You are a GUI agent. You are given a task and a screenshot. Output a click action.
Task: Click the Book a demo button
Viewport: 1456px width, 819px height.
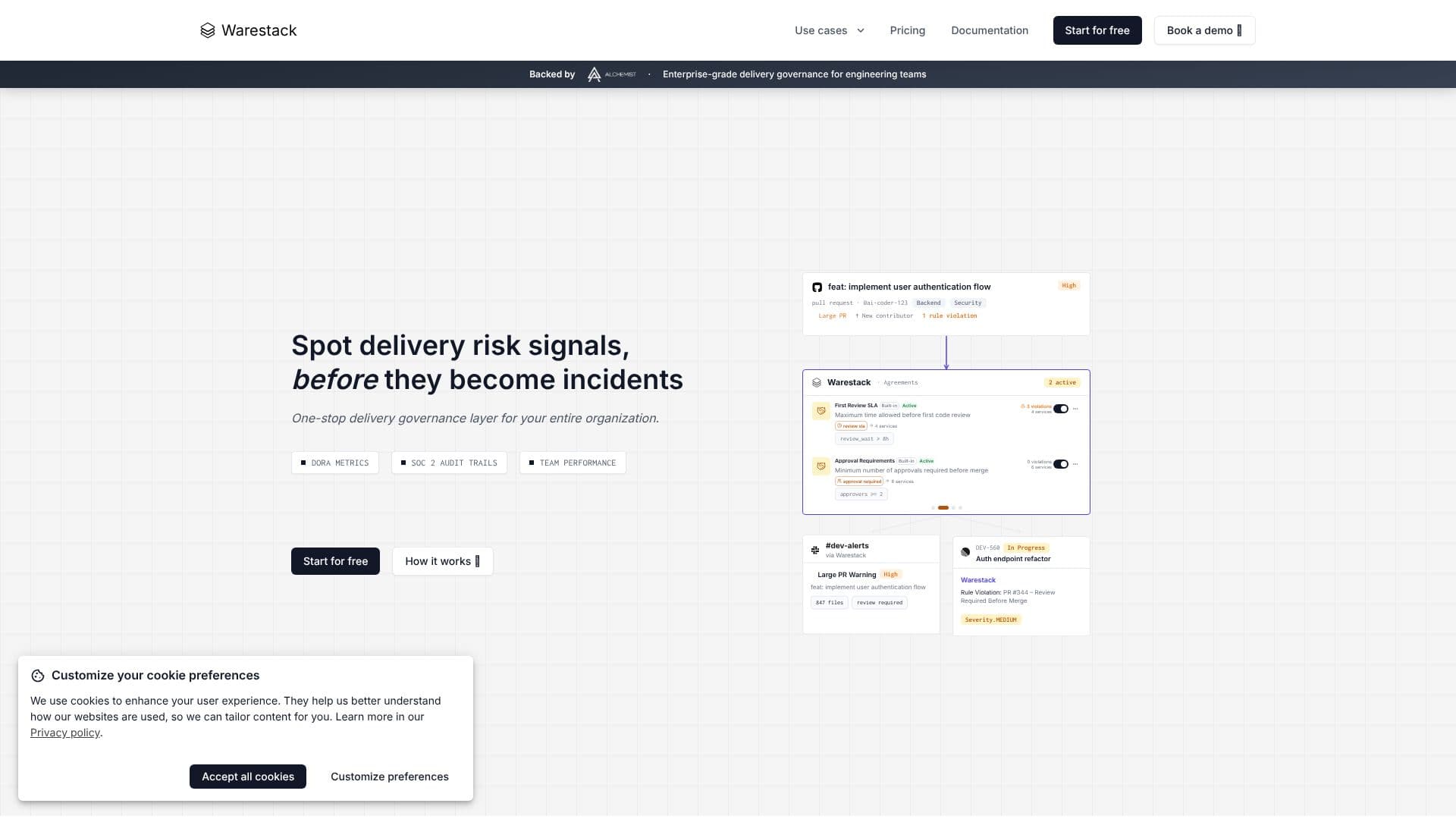[x=1204, y=30]
